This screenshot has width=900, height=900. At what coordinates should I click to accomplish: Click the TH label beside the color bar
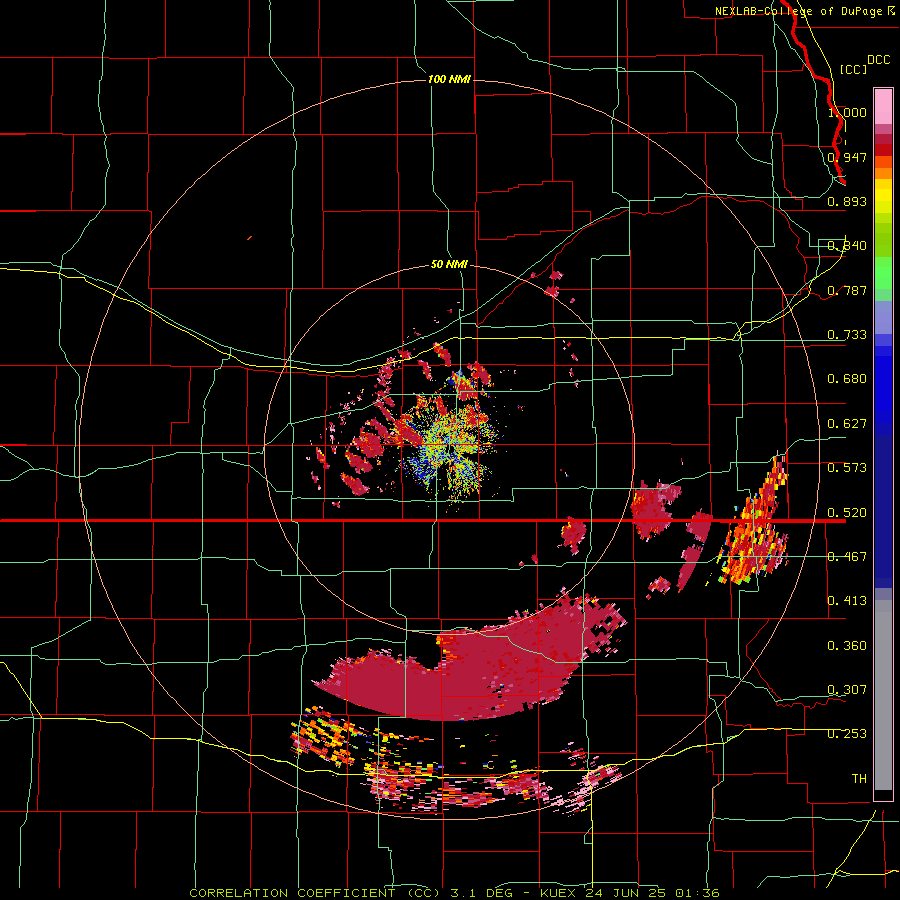point(859,779)
